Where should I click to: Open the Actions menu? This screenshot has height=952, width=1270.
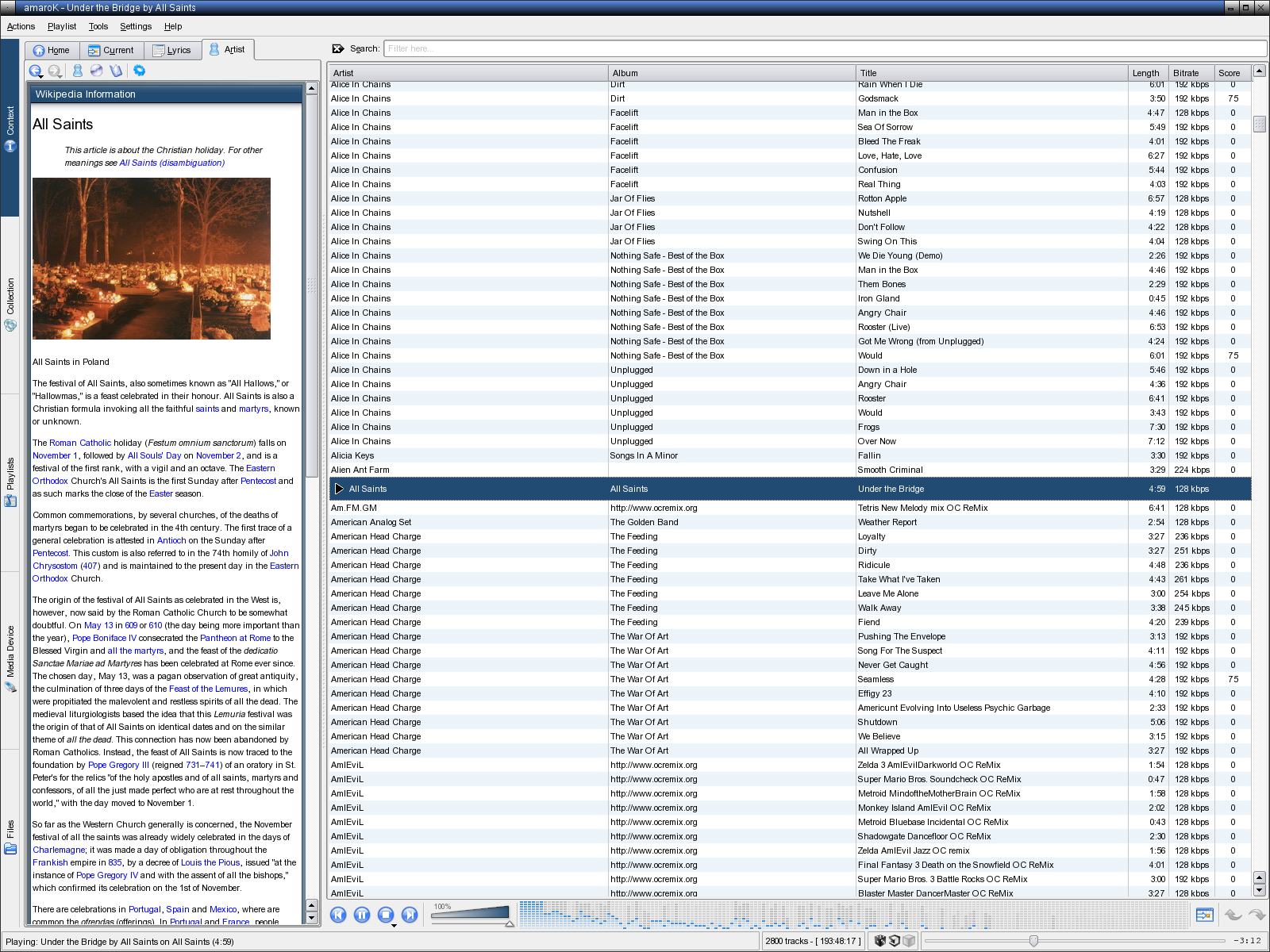[21, 26]
